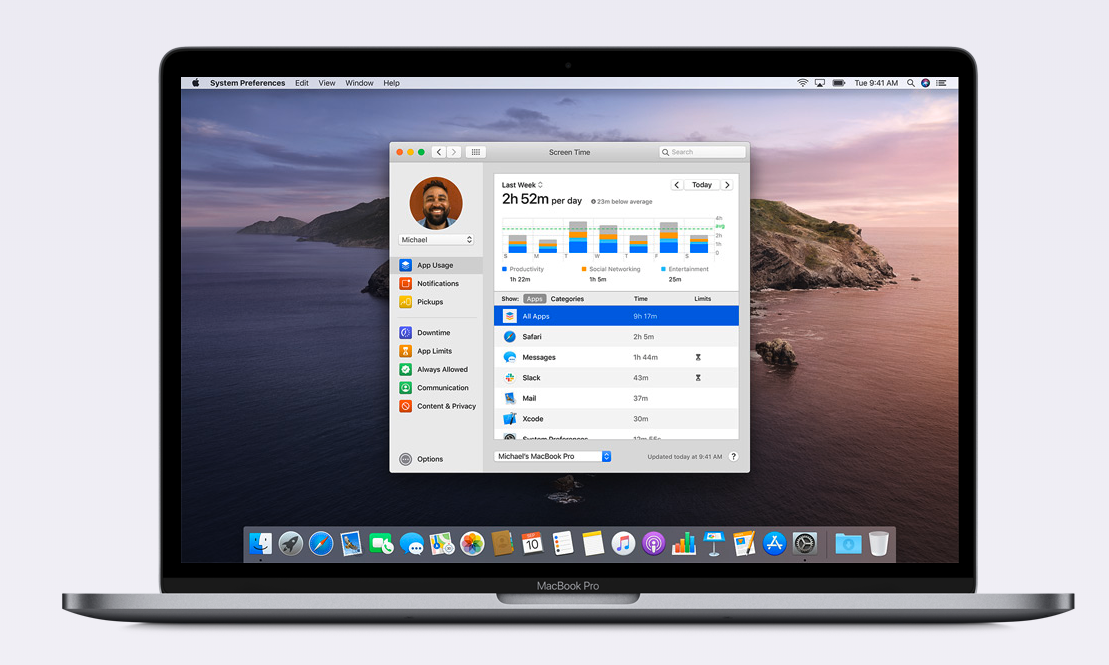Open the Apple menu
1109x665 pixels.
tap(195, 83)
